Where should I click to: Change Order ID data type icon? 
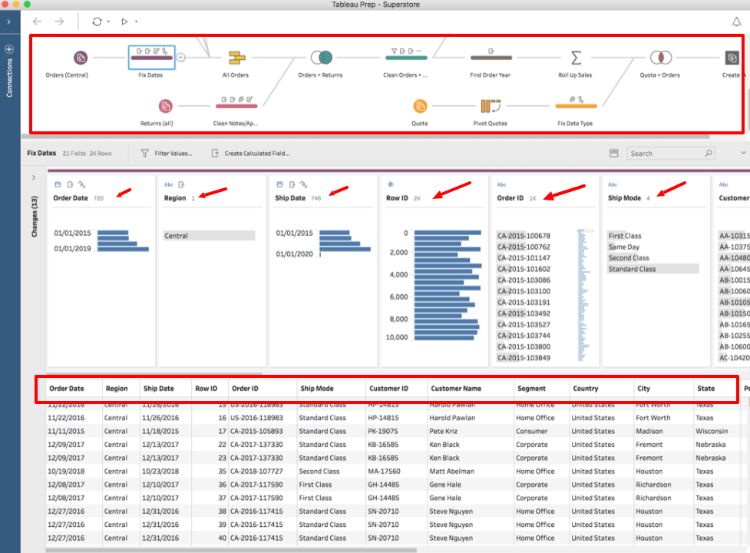tap(501, 185)
